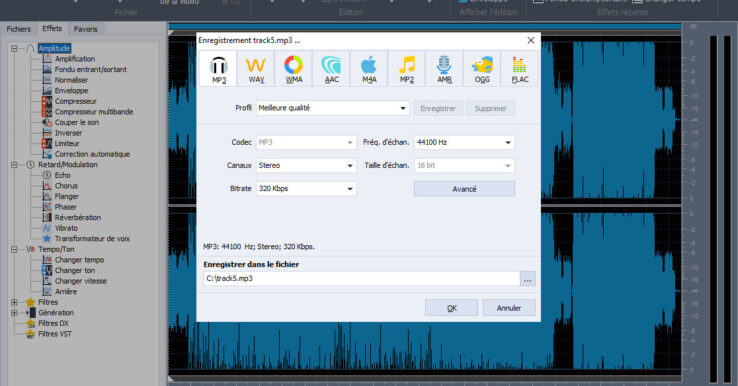This screenshot has width=738, height=386.
Task: Pick the AMR microphone icon
Action: 444,69
